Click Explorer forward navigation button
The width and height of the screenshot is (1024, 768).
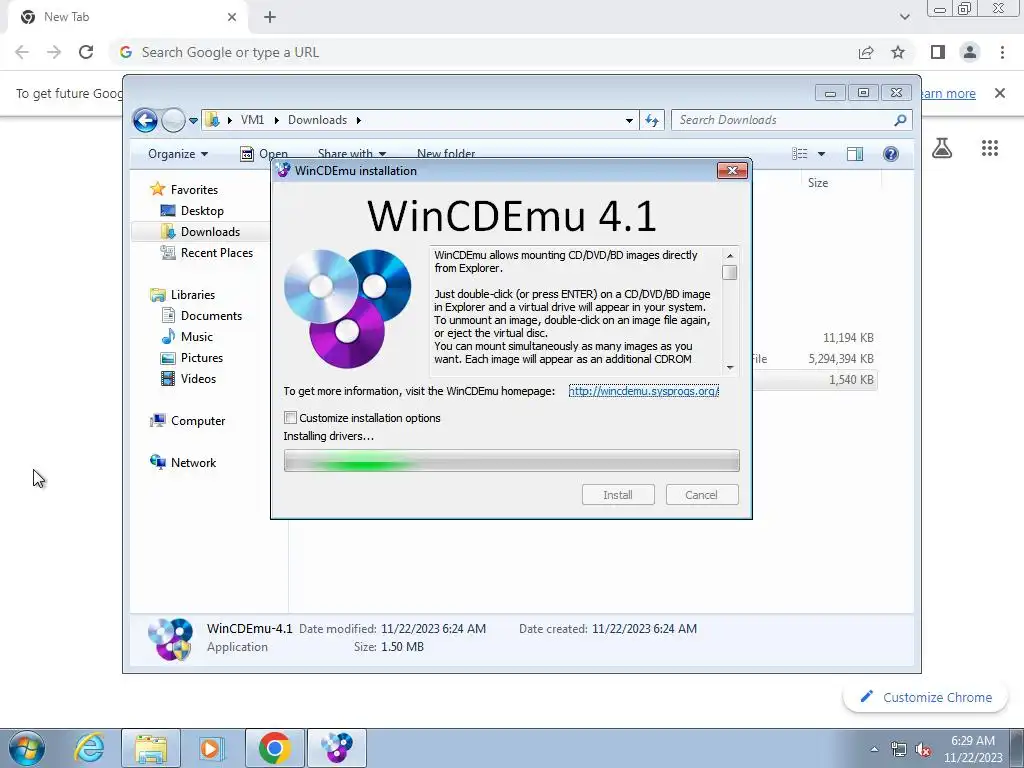point(173,120)
